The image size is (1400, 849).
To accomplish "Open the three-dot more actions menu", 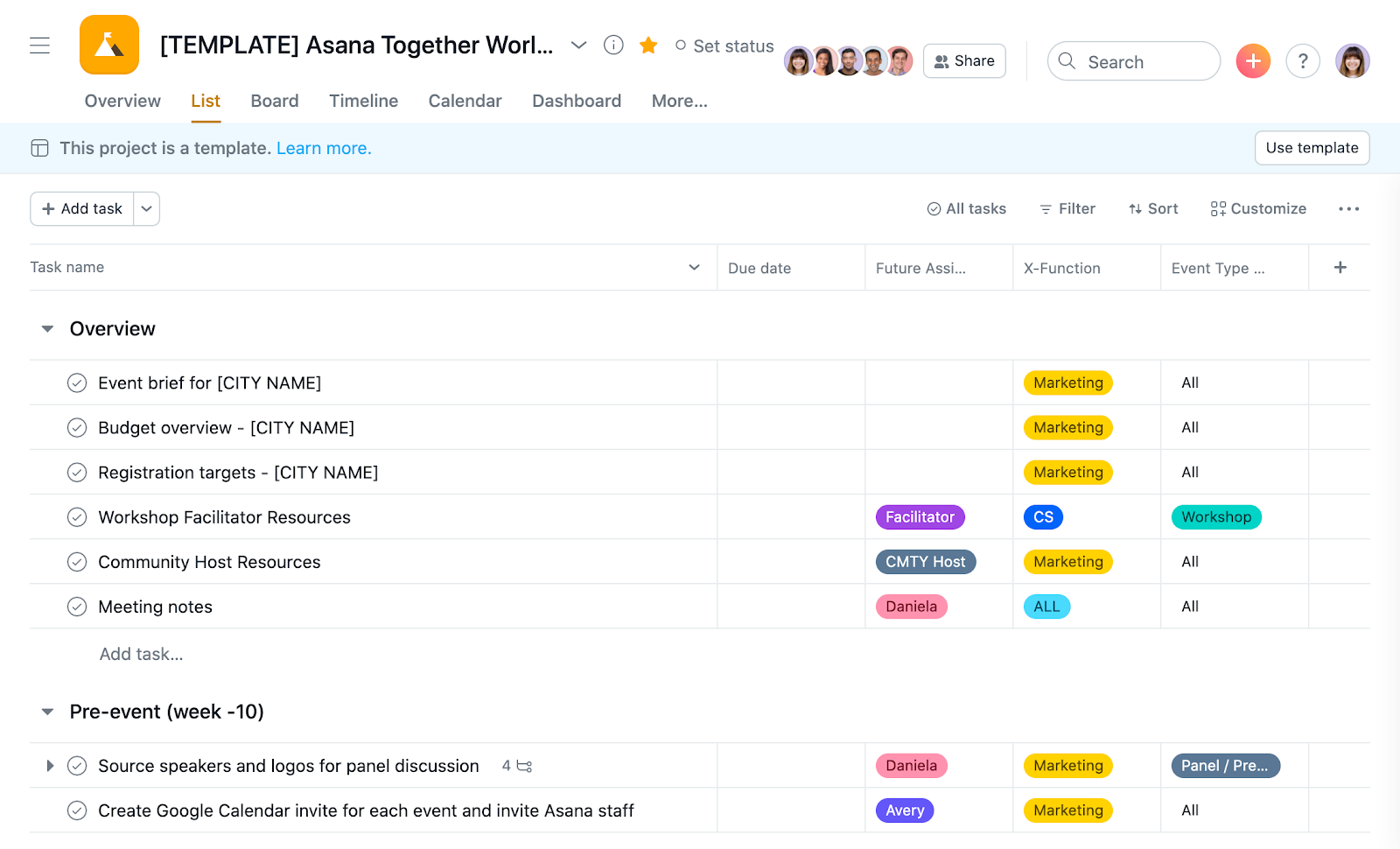I will [1348, 209].
